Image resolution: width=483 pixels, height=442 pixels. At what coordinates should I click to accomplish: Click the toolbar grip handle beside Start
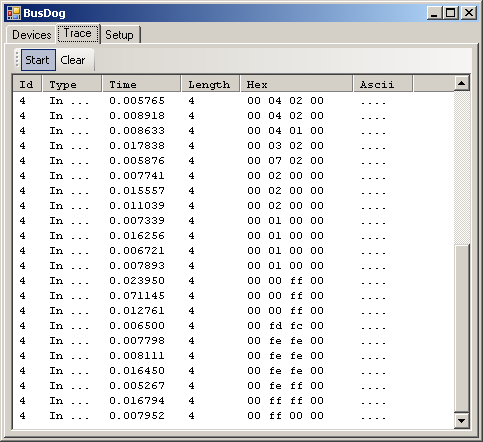click(x=17, y=60)
